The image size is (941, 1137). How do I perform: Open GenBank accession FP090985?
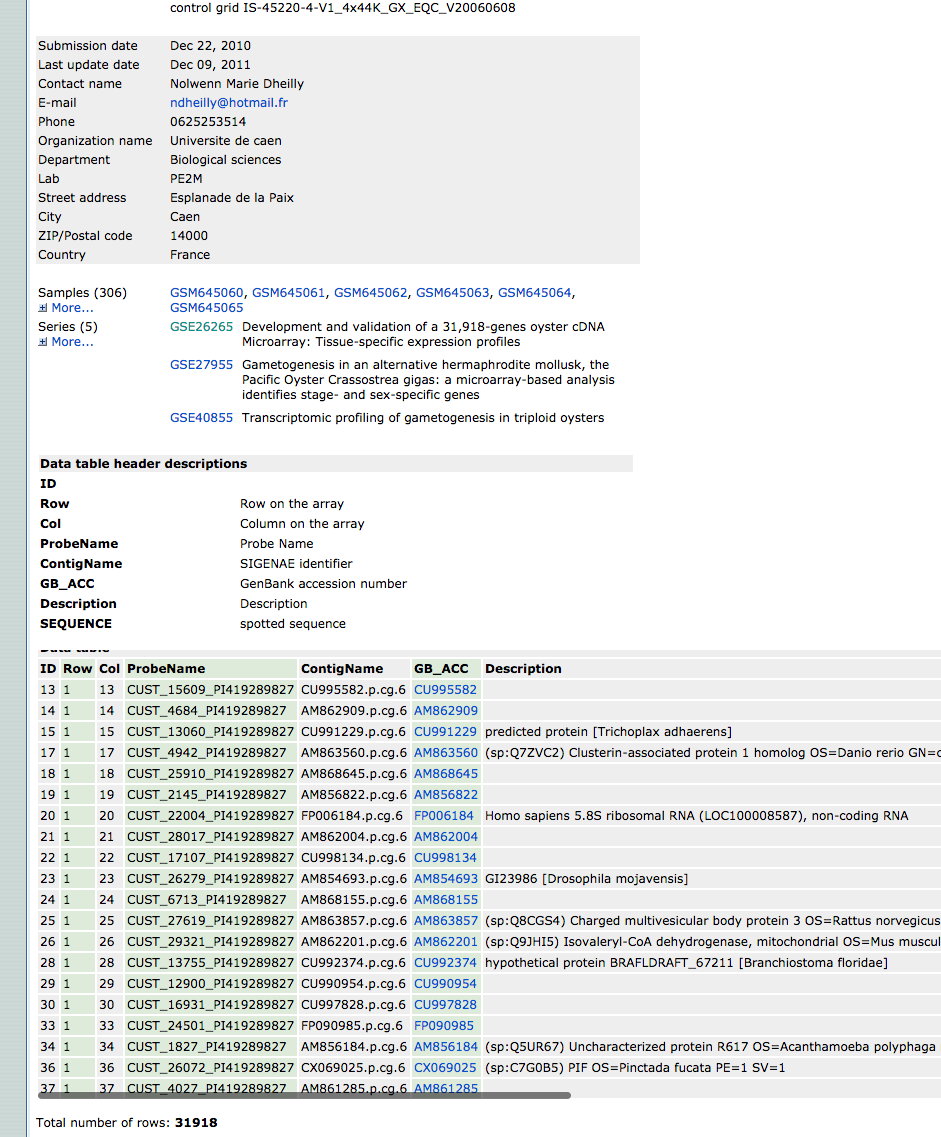(x=444, y=1026)
